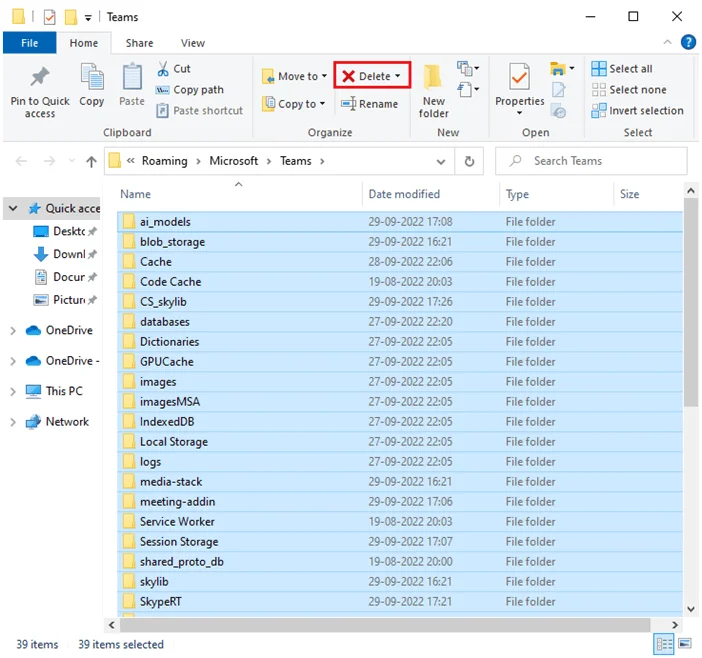Screen dimensions: 702x658
Task: Click Properties icon in Quick Access Toolbar
Action: (49, 17)
